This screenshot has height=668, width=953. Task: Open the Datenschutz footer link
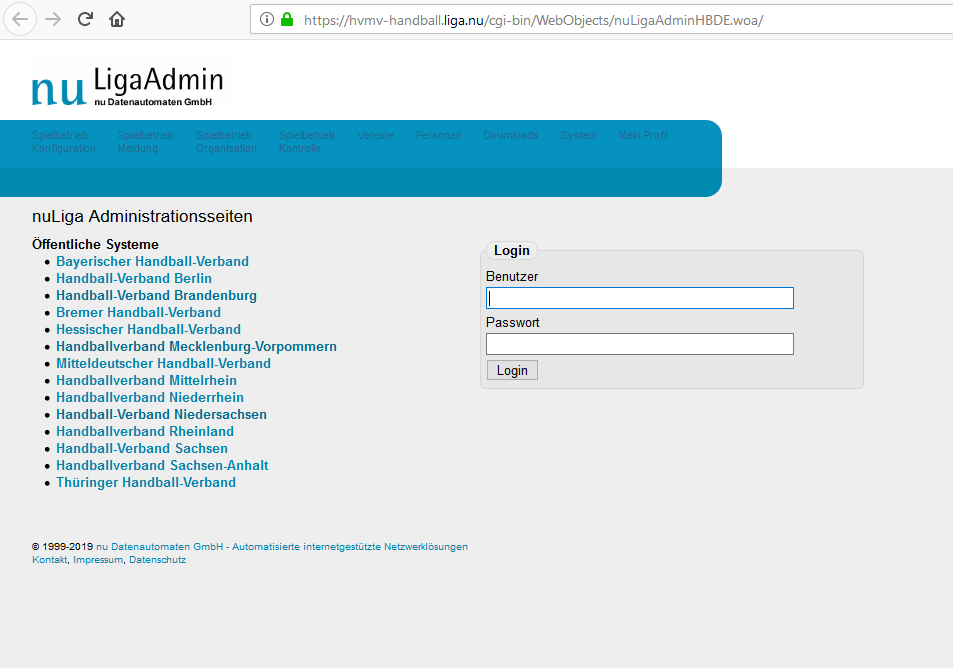(x=157, y=560)
